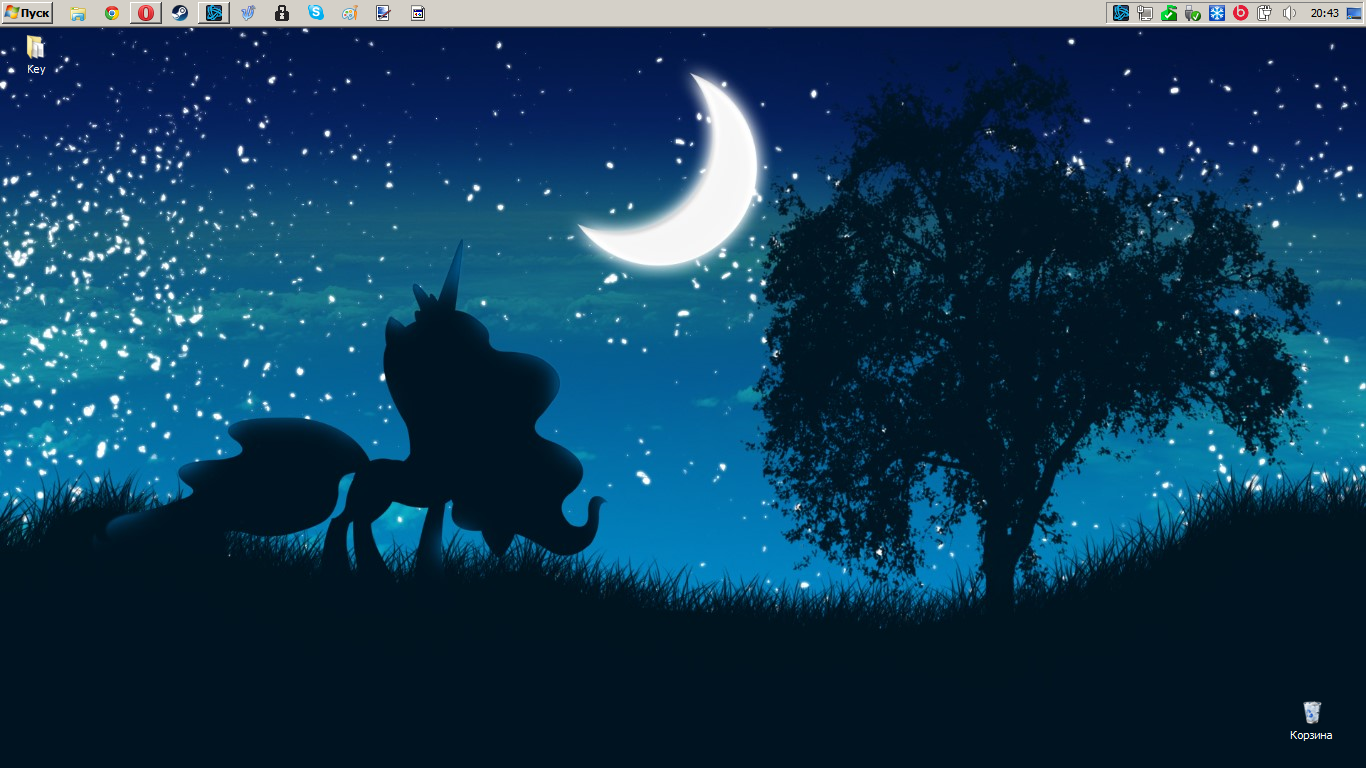1366x768 pixels.
Task: Open network connection tray icon
Action: pyautogui.click(x=1145, y=13)
